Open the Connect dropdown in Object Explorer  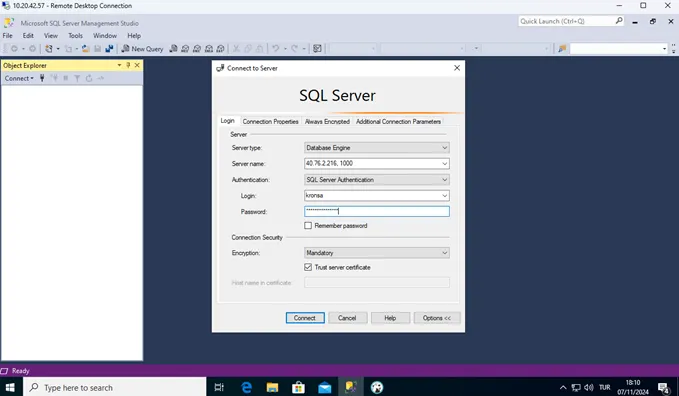(19, 78)
